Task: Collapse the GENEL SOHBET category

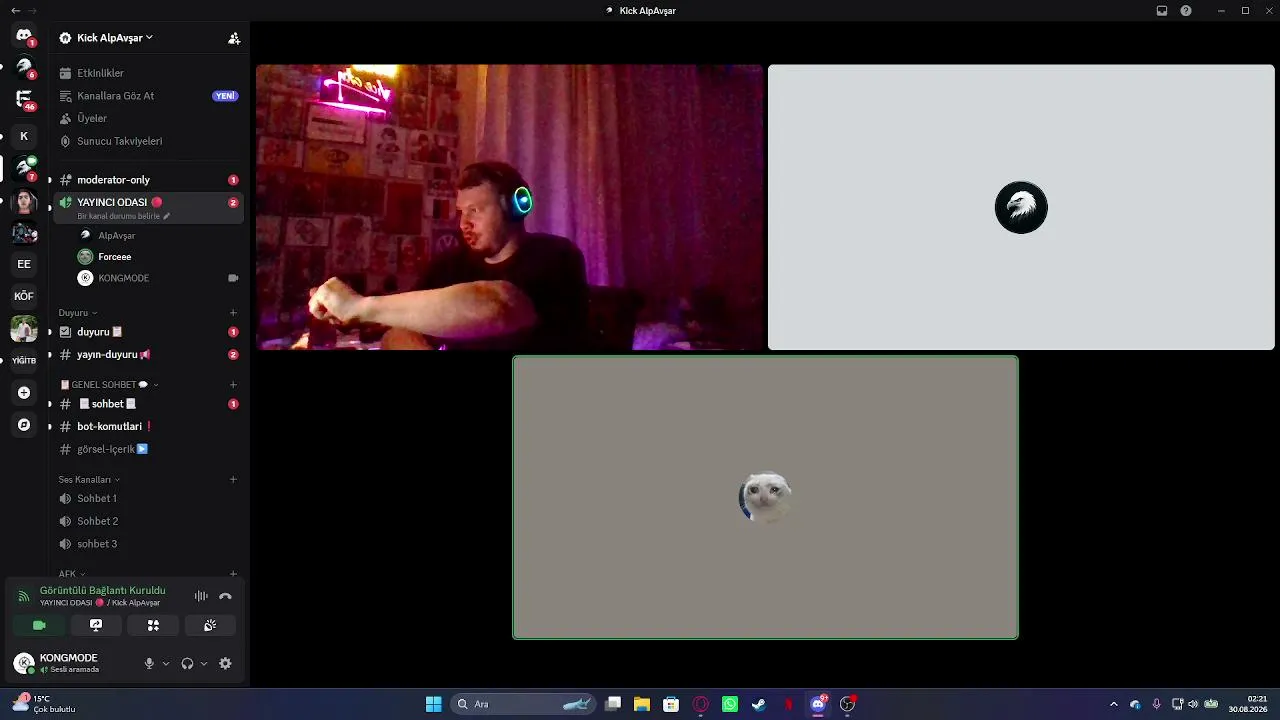Action: click(x=109, y=385)
